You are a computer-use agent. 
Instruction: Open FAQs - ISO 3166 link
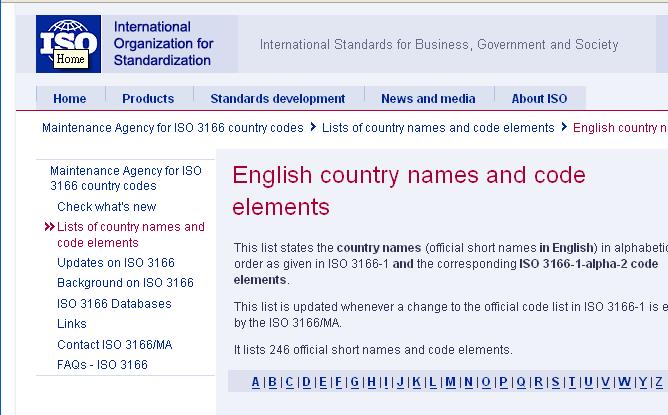102,365
